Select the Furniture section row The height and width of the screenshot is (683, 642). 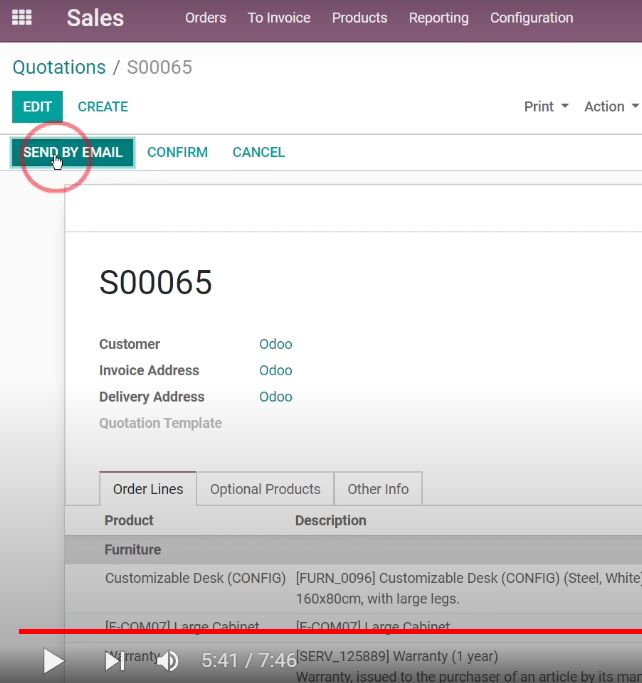(353, 550)
